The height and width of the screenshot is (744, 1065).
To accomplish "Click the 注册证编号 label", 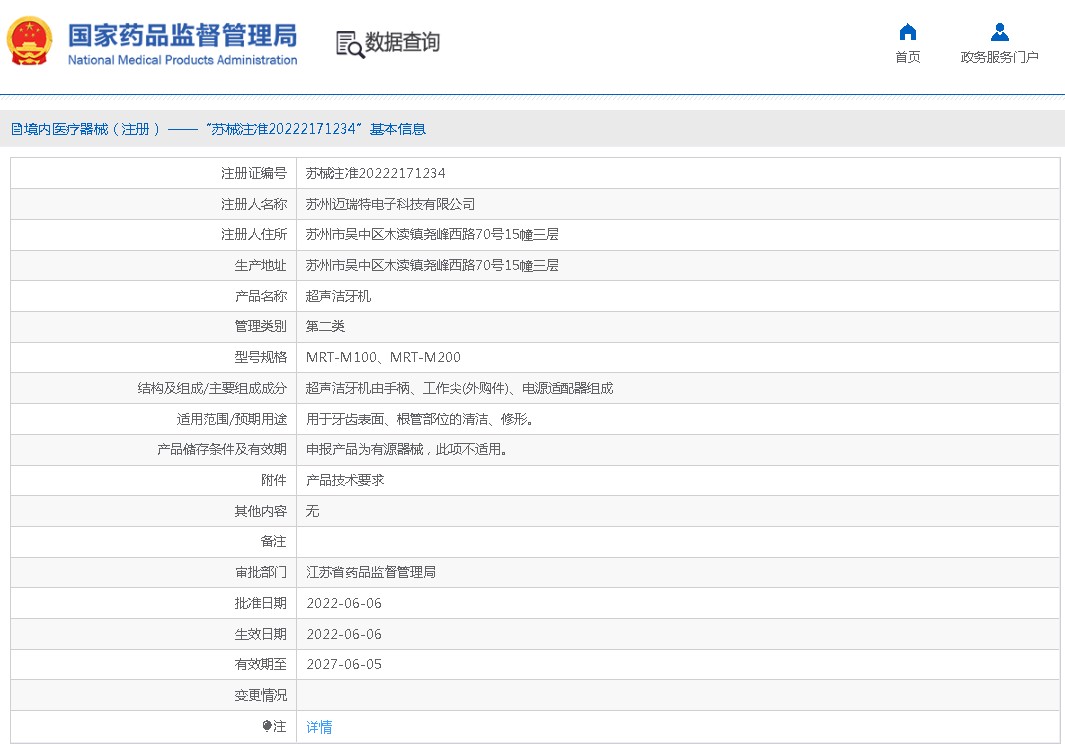I will (254, 173).
